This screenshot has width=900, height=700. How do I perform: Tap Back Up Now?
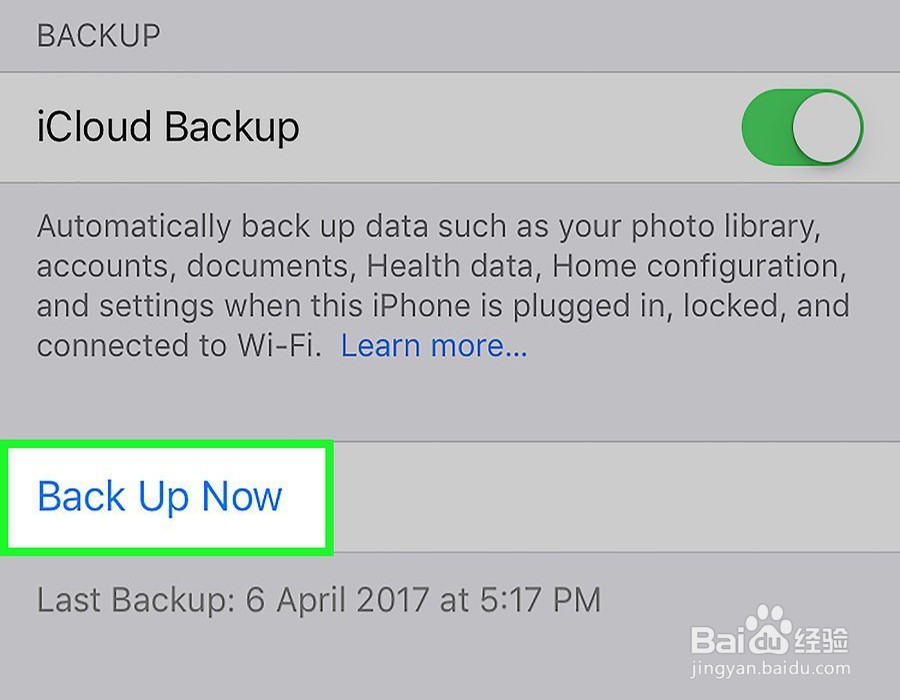click(x=160, y=497)
